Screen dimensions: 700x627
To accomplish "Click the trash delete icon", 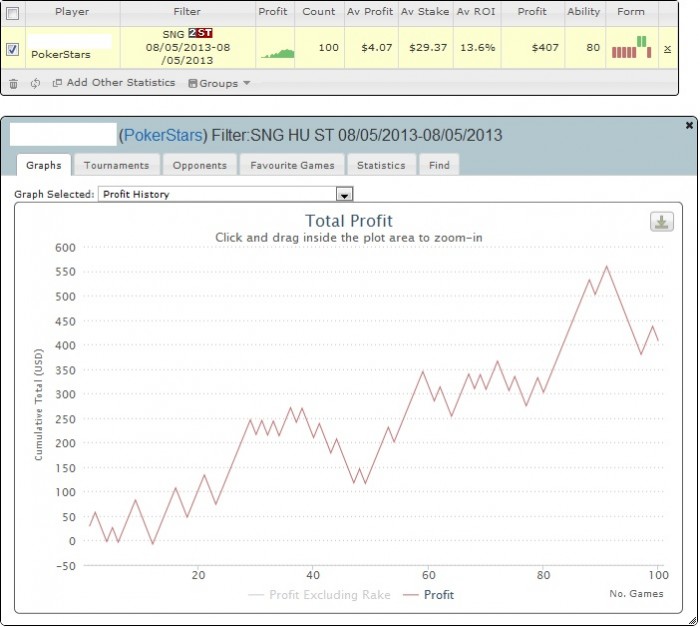I will point(13,84).
